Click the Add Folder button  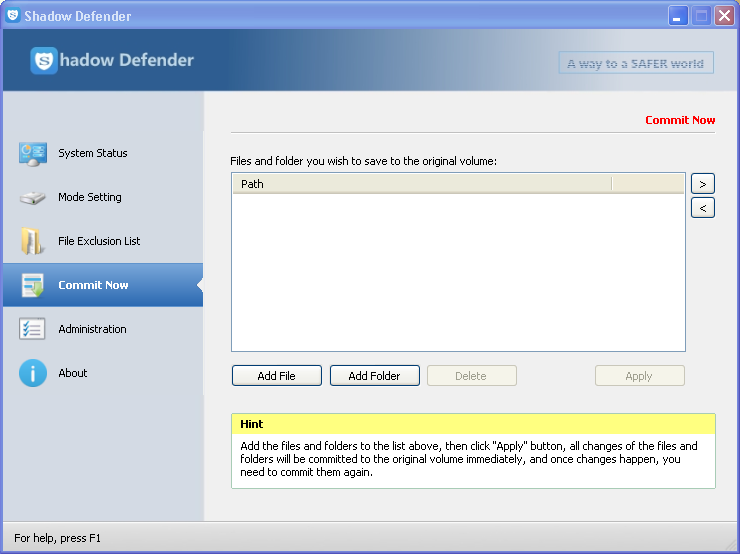[374, 376]
